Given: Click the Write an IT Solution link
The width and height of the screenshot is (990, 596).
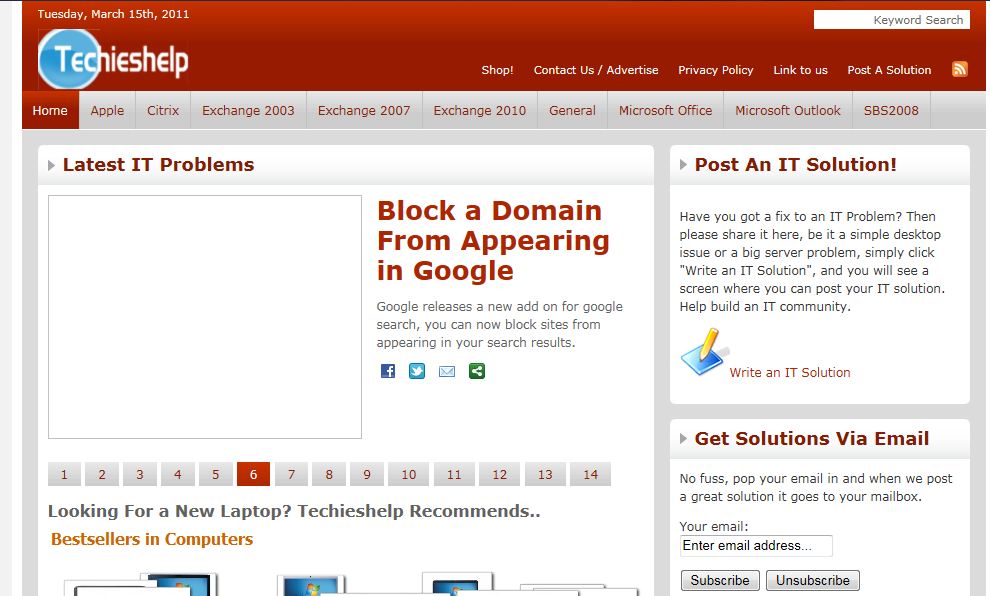Looking at the screenshot, I should pos(790,372).
